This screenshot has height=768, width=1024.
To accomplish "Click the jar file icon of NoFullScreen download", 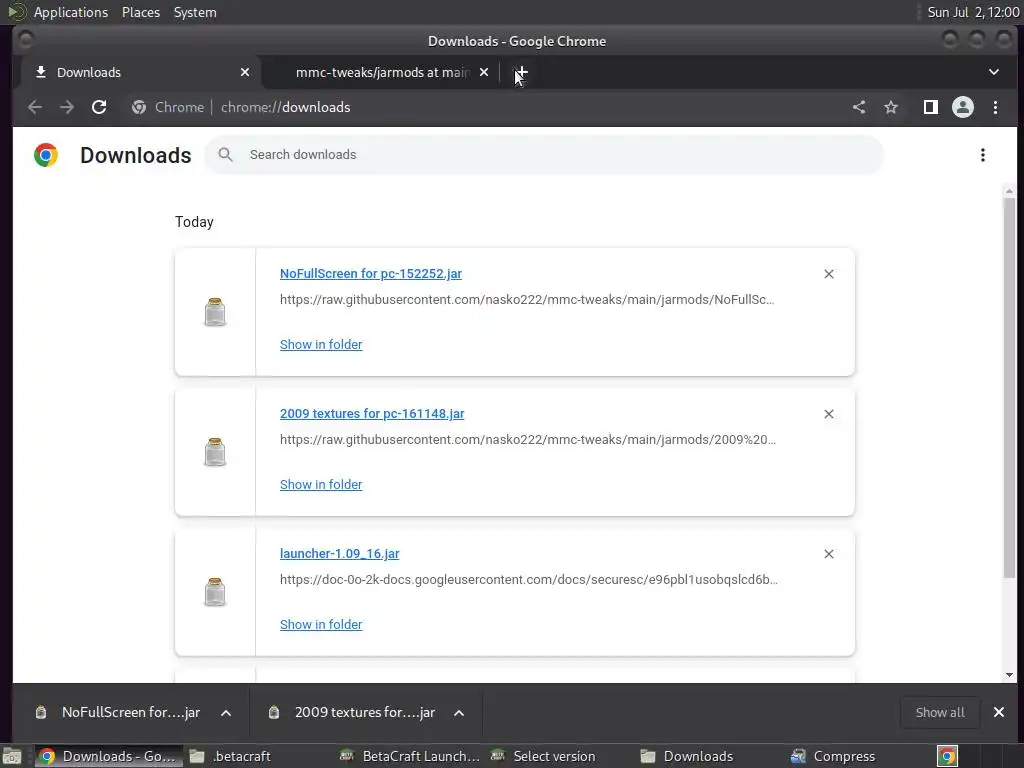I will (215, 312).
